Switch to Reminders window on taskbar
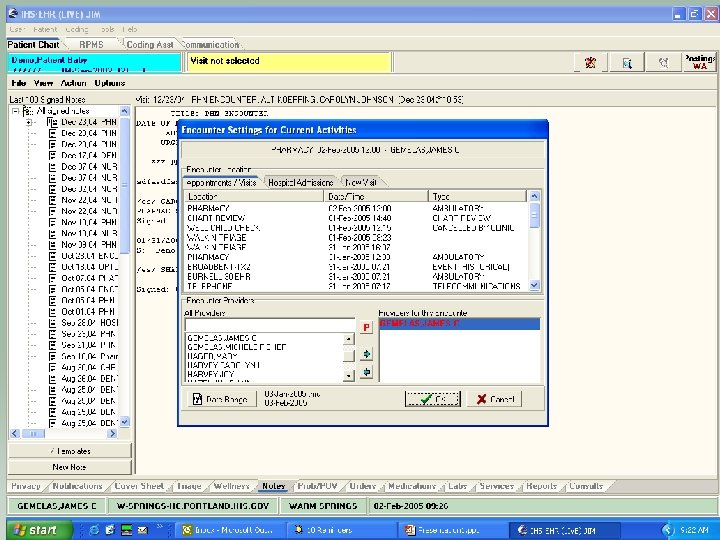 (x=341, y=530)
